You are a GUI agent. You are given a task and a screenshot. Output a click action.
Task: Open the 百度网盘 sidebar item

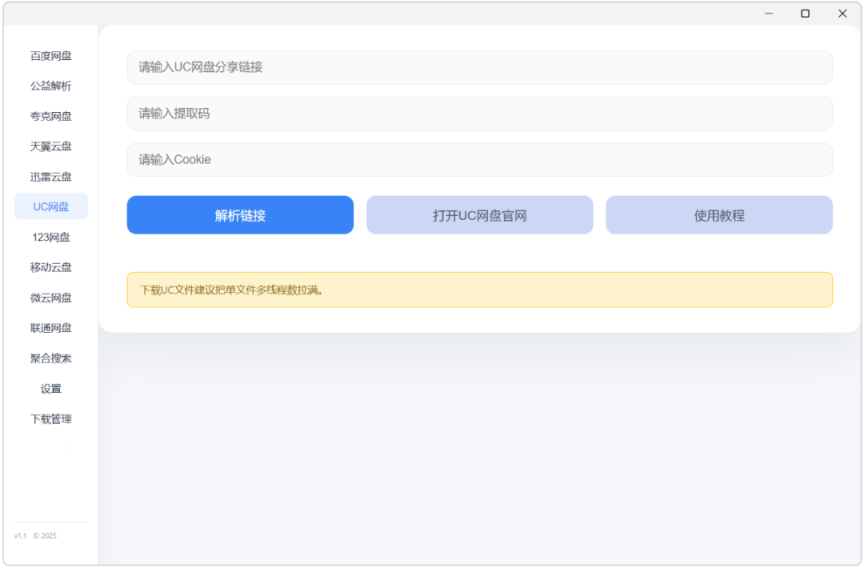point(51,56)
